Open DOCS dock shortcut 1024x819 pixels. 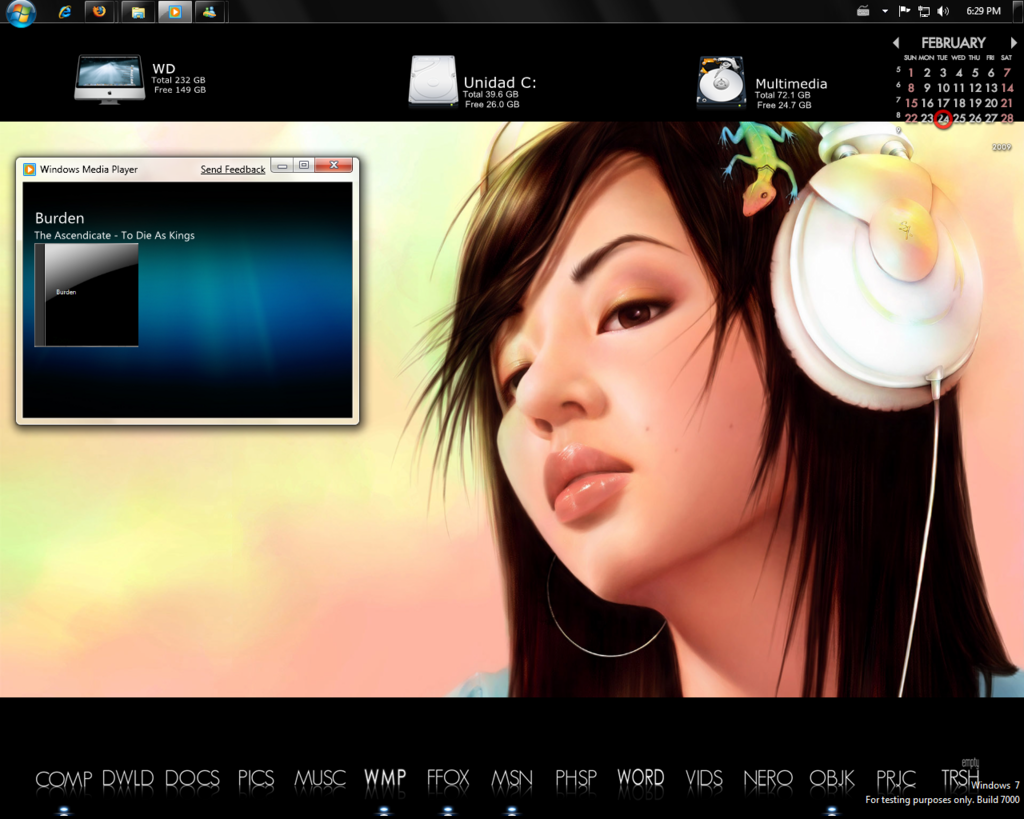[x=192, y=779]
